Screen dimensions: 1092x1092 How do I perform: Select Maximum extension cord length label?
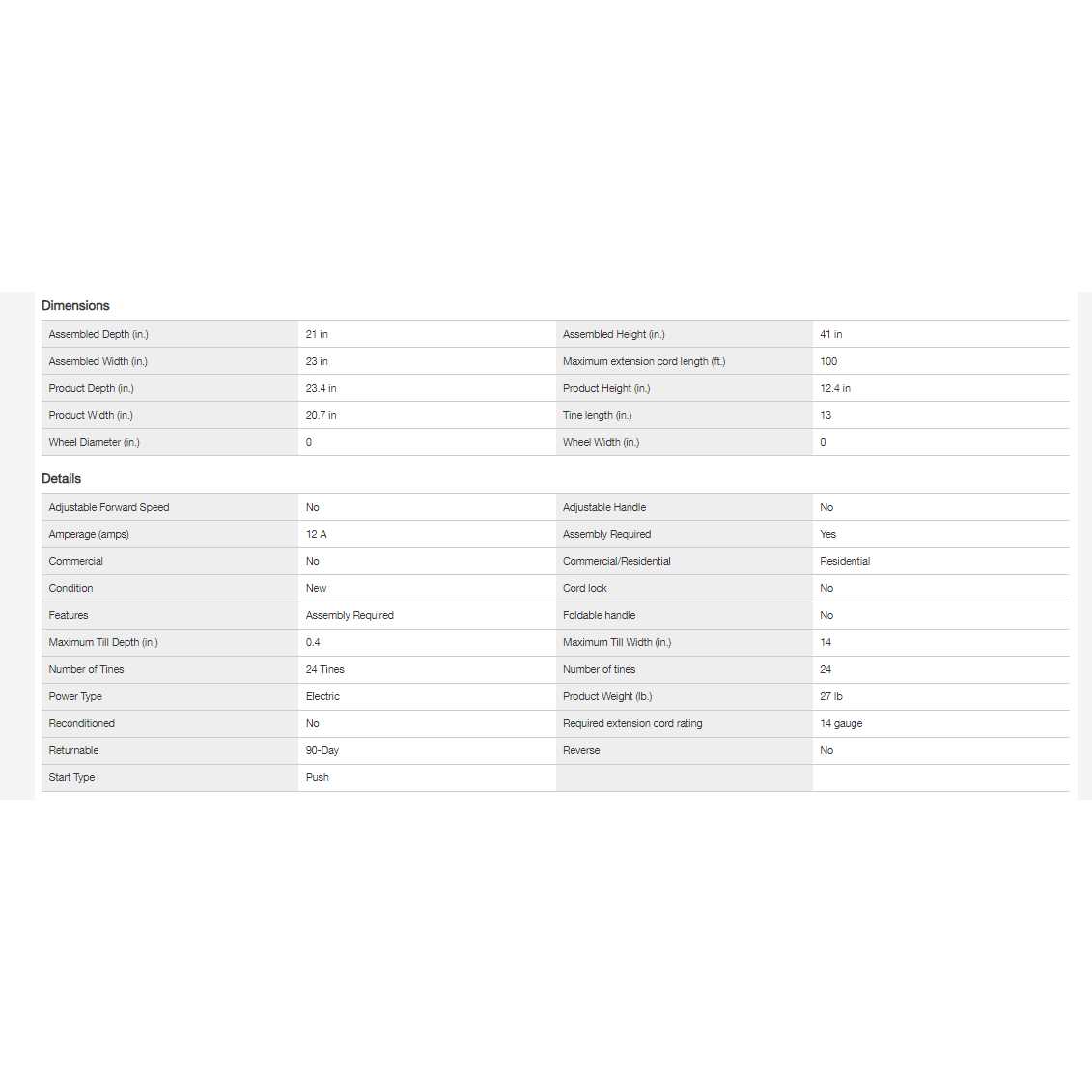(x=643, y=361)
